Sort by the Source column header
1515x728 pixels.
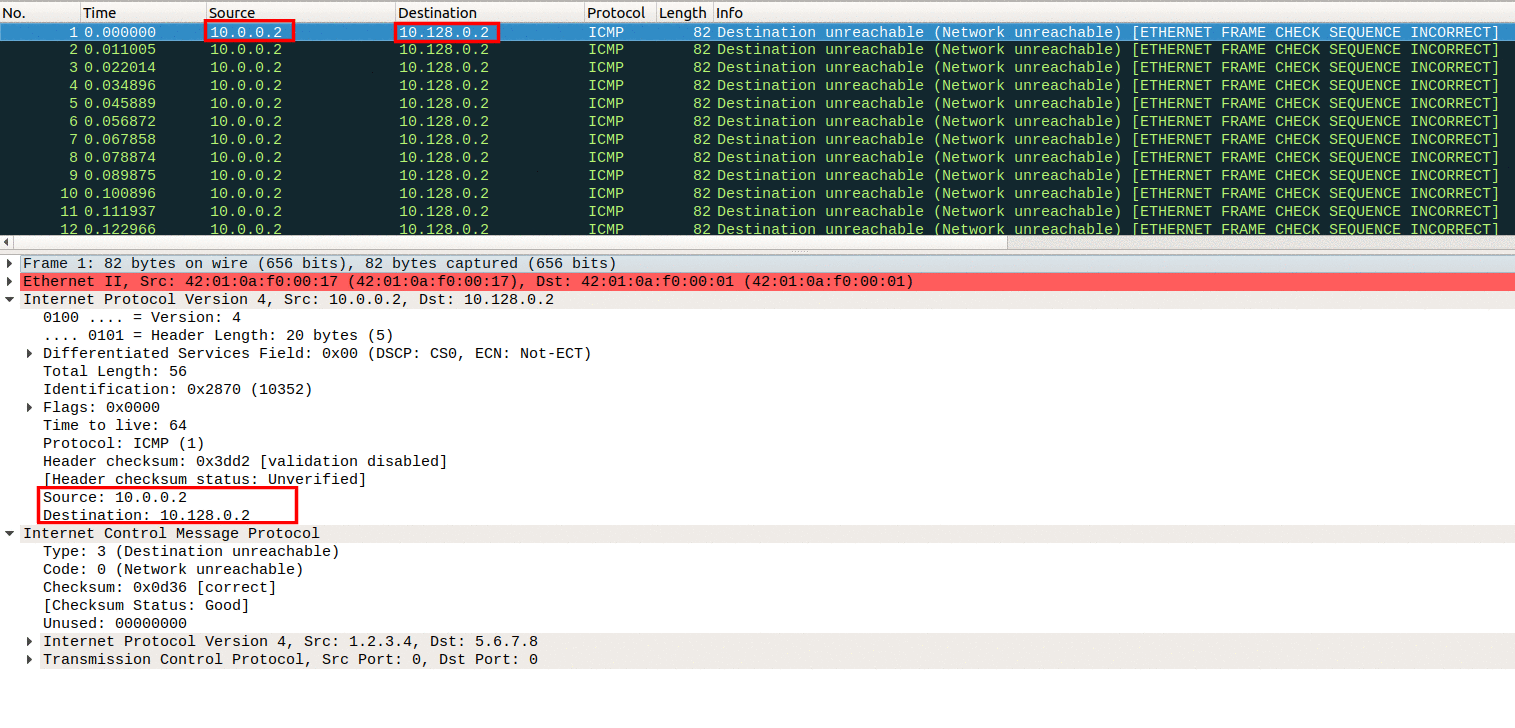[x=300, y=13]
